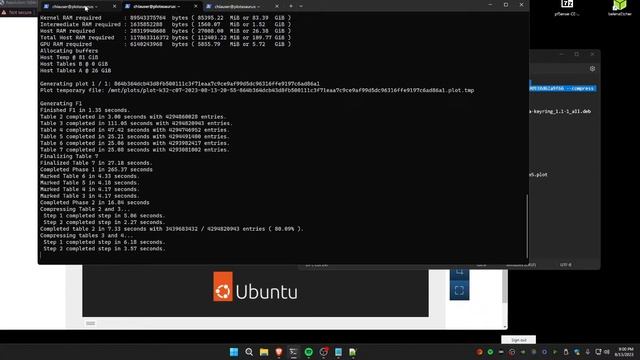The width and height of the screenshot is (640, 360).
Task: Click the 'Finalizing Table 7' line
Action: point(69,156)
